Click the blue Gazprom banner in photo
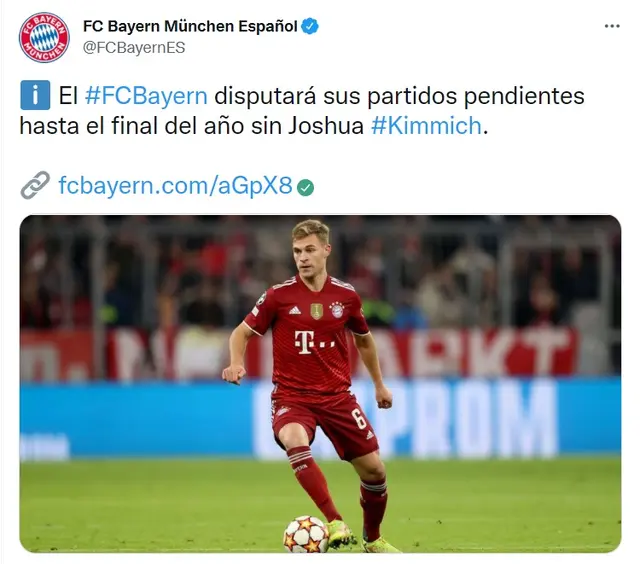 [x=320, y=419]
